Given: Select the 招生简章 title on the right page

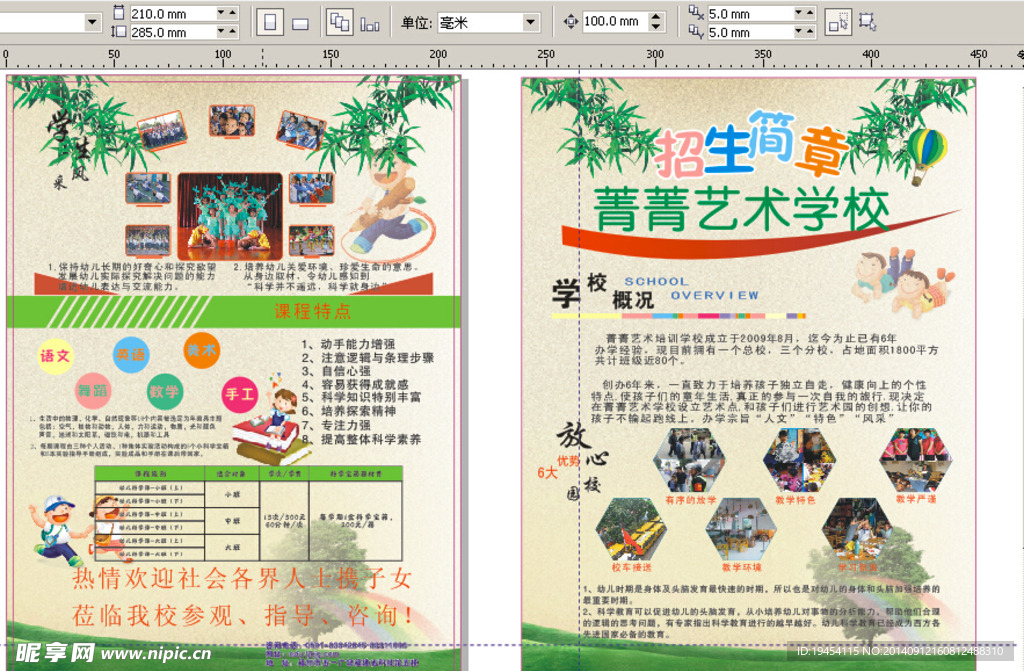Looking at the screenshot, I should tap(751, 145).
